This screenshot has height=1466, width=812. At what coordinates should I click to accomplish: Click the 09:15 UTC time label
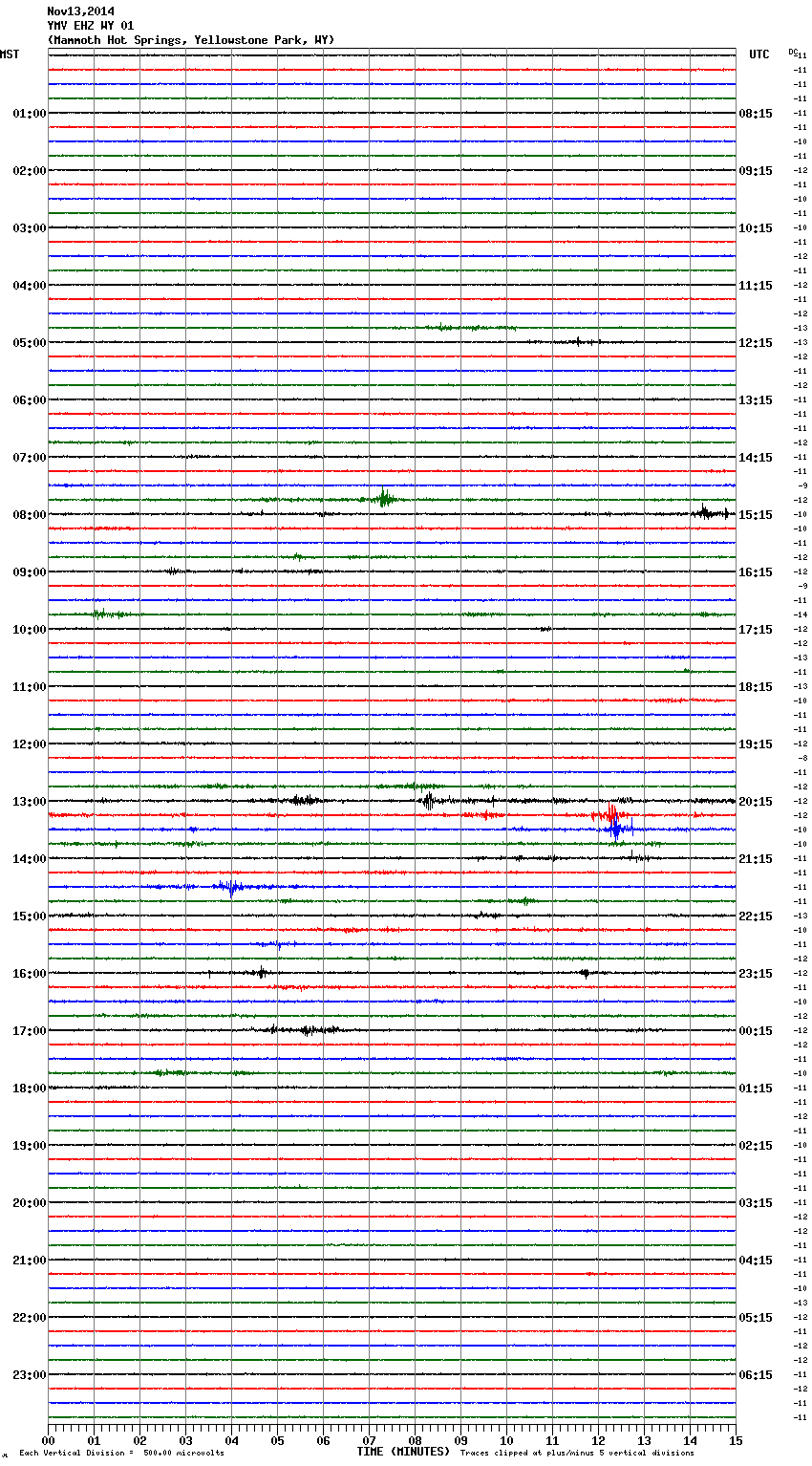tap(756, 171)
